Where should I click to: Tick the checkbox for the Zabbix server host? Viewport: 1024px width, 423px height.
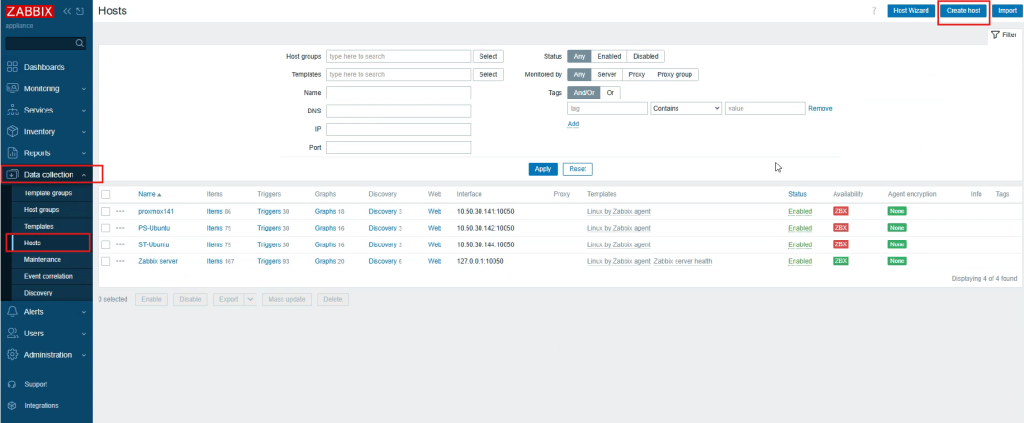(x=105, y=261)
